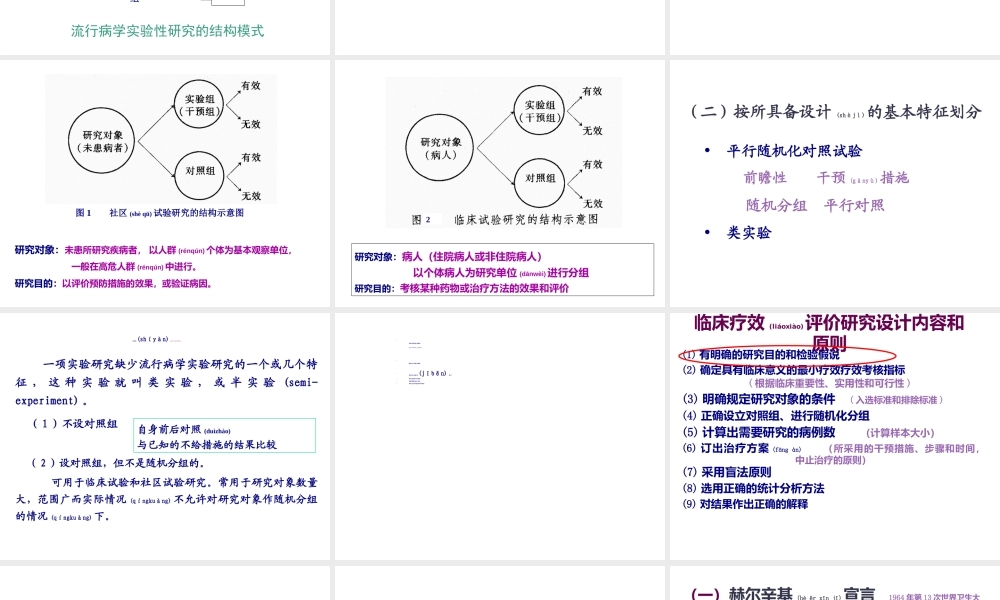Viewport: 1000px width, 600px height.
Task: Click the 实验组(干预组) circle in Figure 1
Action: coord(197,106)
